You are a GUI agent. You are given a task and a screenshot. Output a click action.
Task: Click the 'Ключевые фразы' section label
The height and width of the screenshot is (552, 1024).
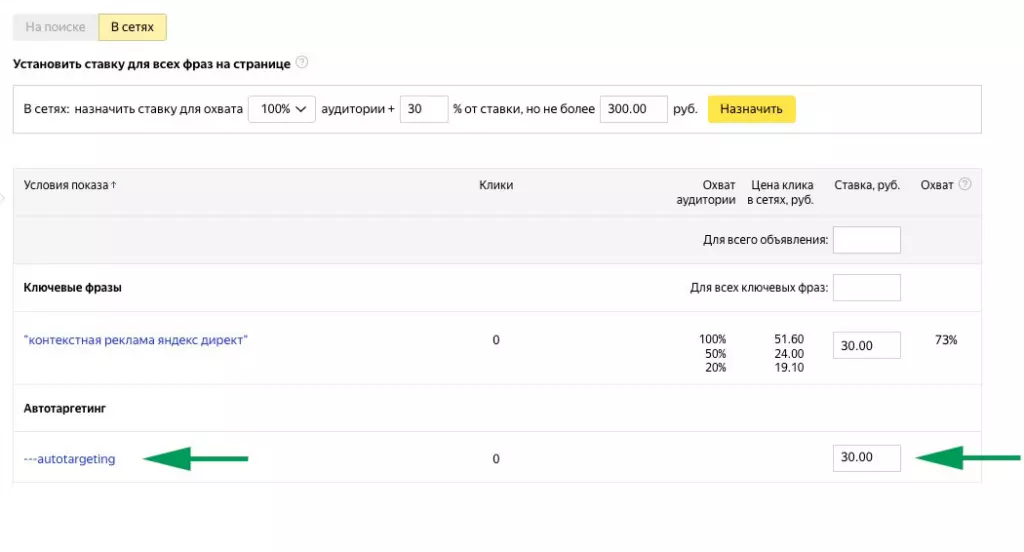coord(72,287)
